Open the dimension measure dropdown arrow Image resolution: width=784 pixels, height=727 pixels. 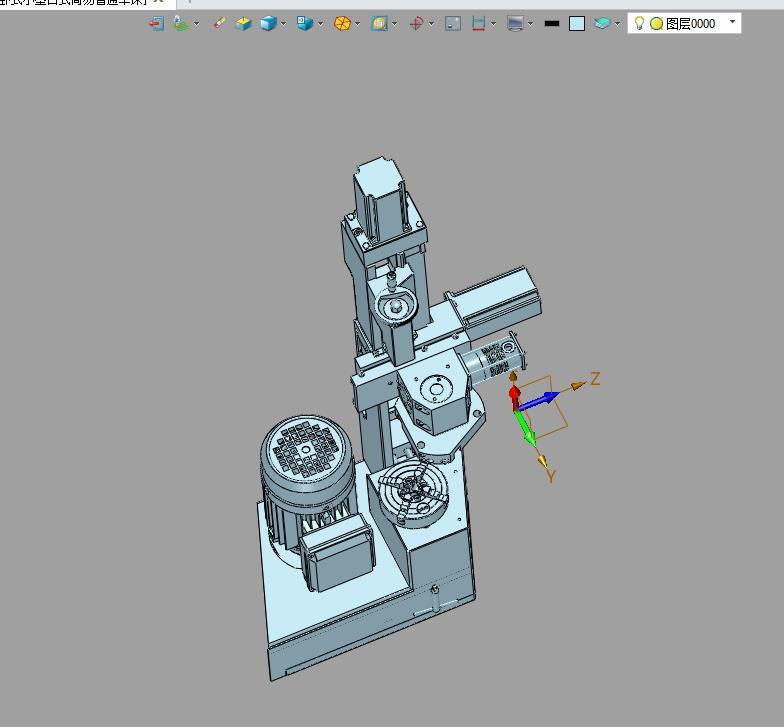click(494, 24)
